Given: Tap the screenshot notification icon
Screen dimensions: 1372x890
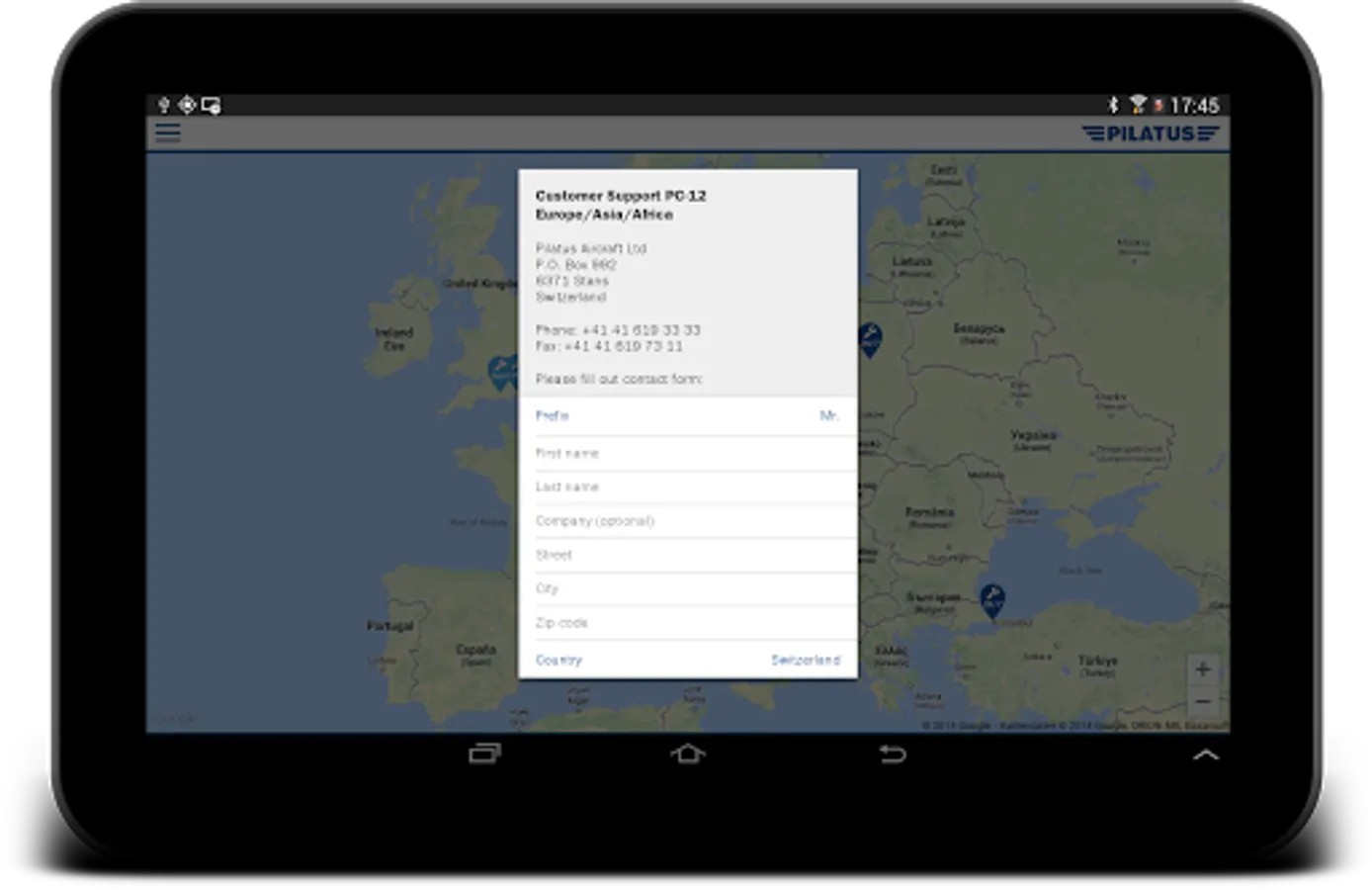Looking at the screenshot, I should point(211,105).
